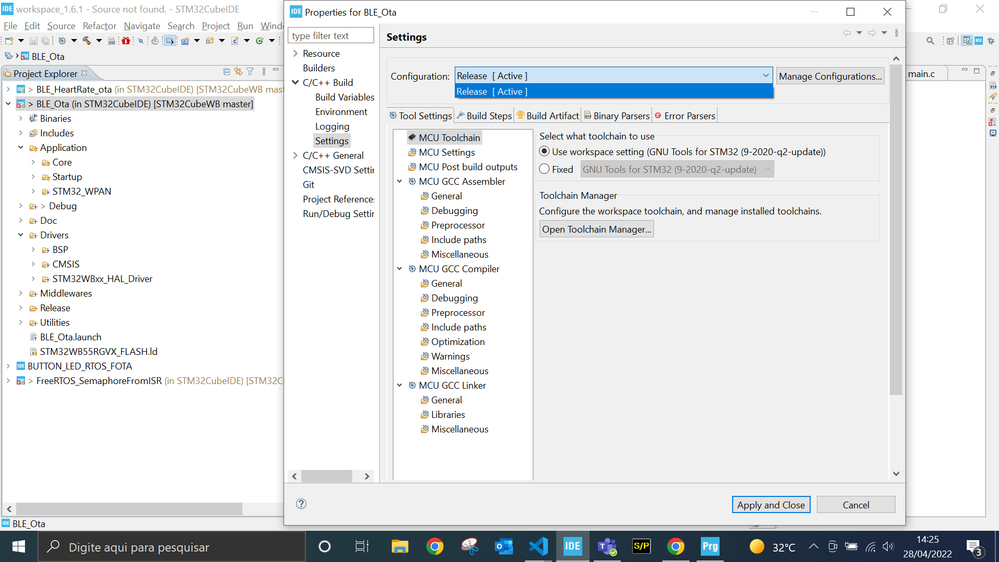Click Link with Editor icon in Project Explorer
Image resolution: width=999 pixels, height=562 pixels.
(x=238, y=72)
